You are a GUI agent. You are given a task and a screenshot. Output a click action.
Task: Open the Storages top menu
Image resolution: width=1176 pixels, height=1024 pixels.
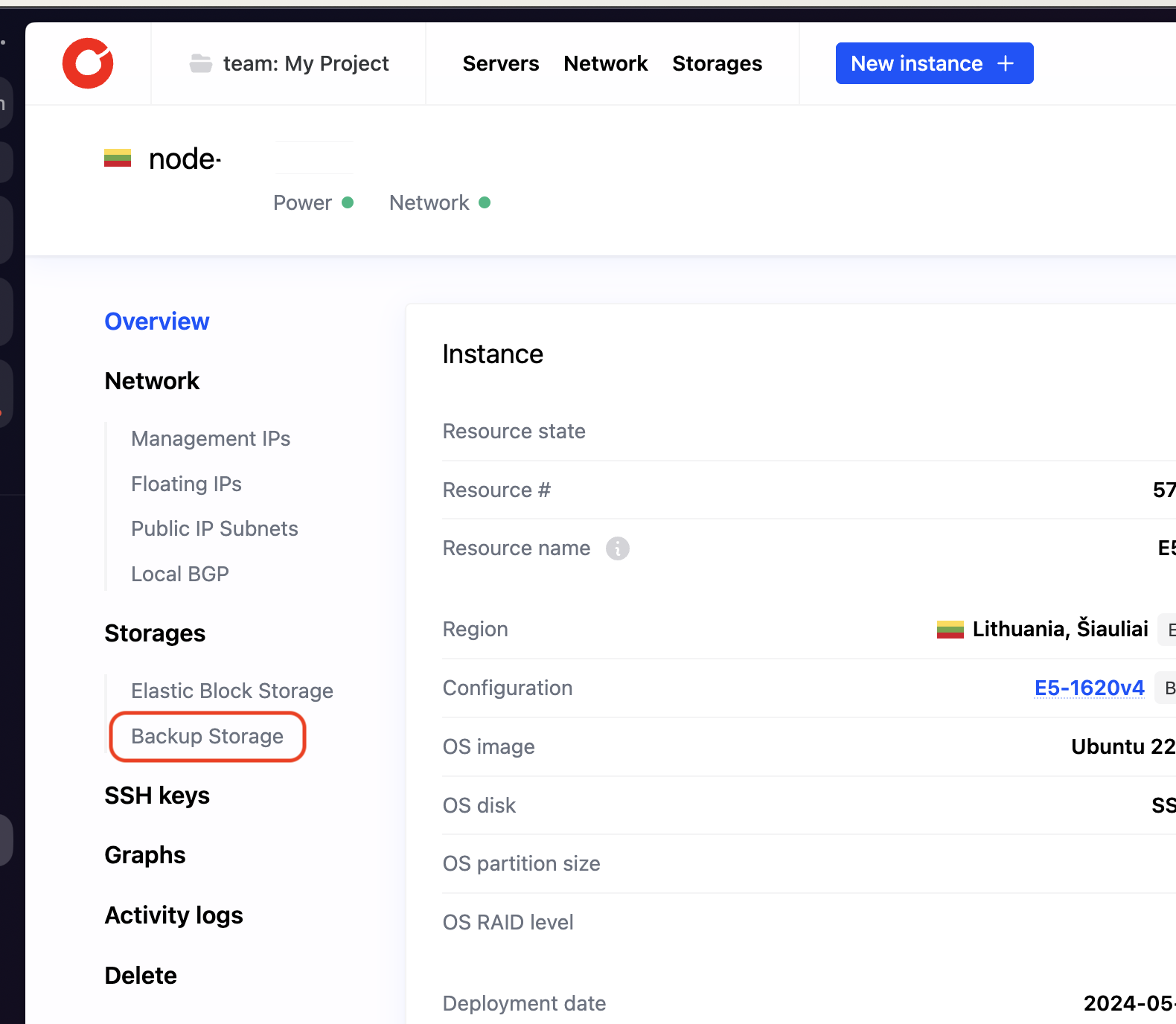click(718, 63)
